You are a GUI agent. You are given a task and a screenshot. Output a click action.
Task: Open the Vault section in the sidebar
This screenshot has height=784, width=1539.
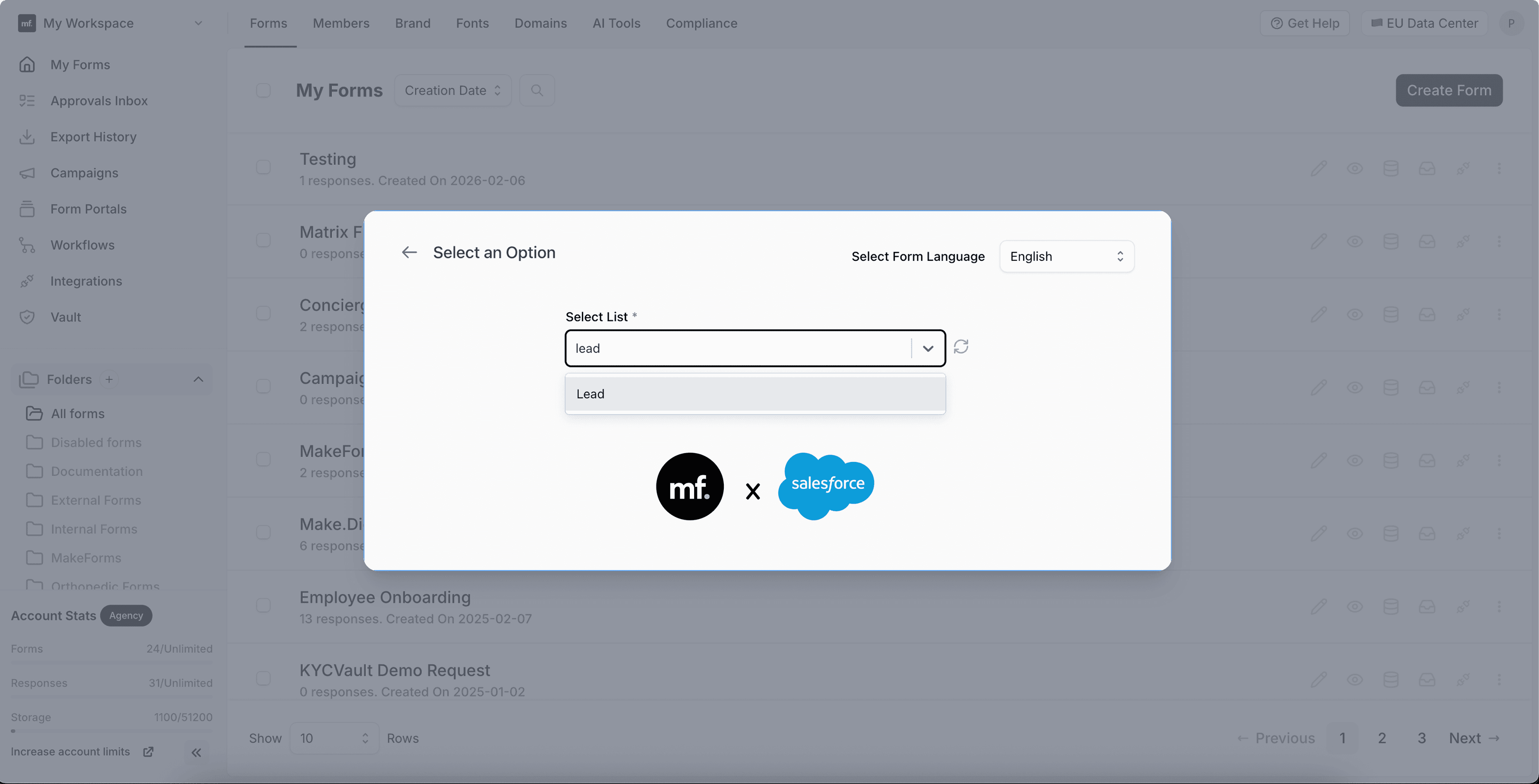pos(66,317)
